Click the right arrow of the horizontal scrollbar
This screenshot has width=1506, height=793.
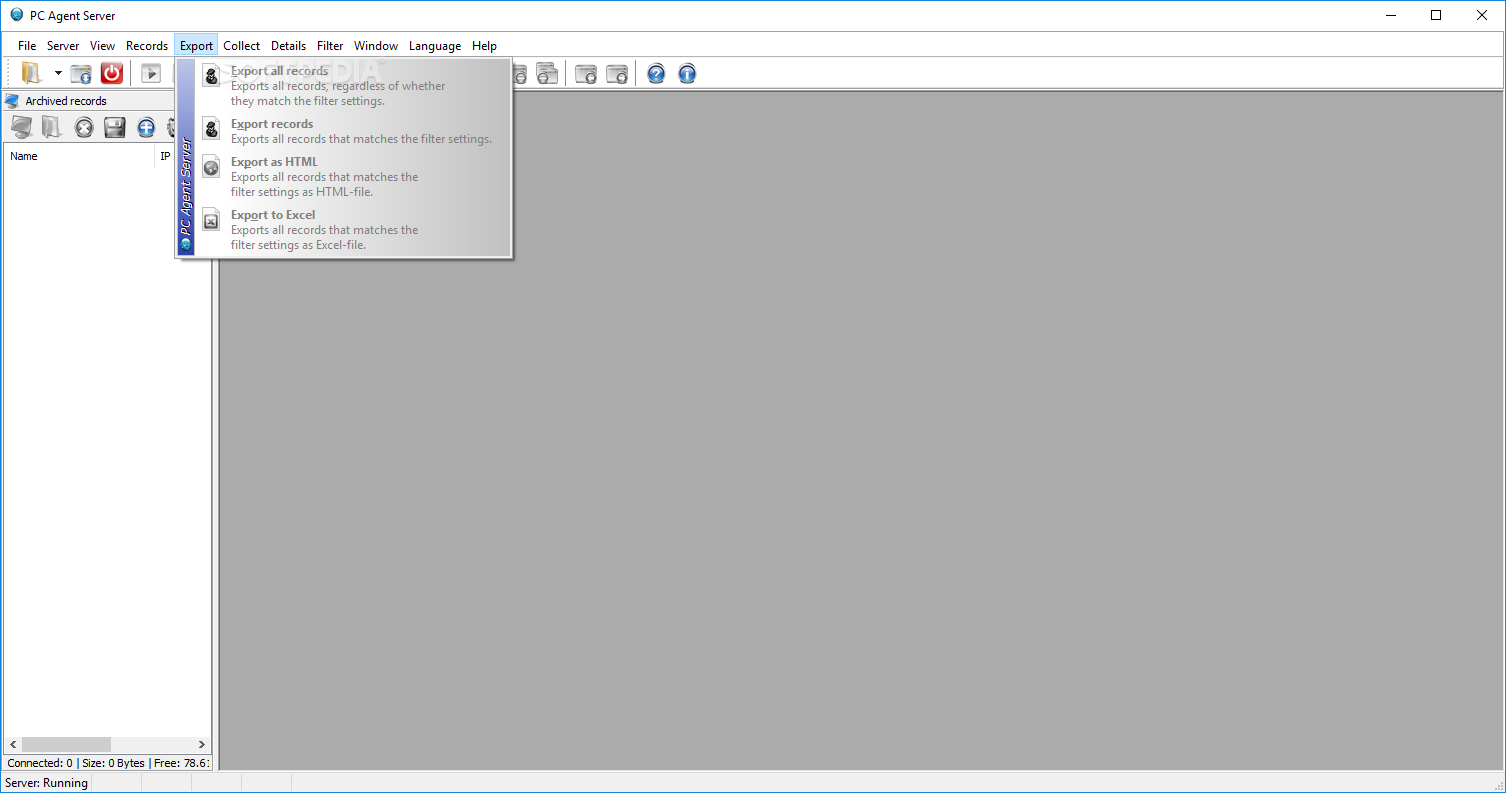(201, 745)
